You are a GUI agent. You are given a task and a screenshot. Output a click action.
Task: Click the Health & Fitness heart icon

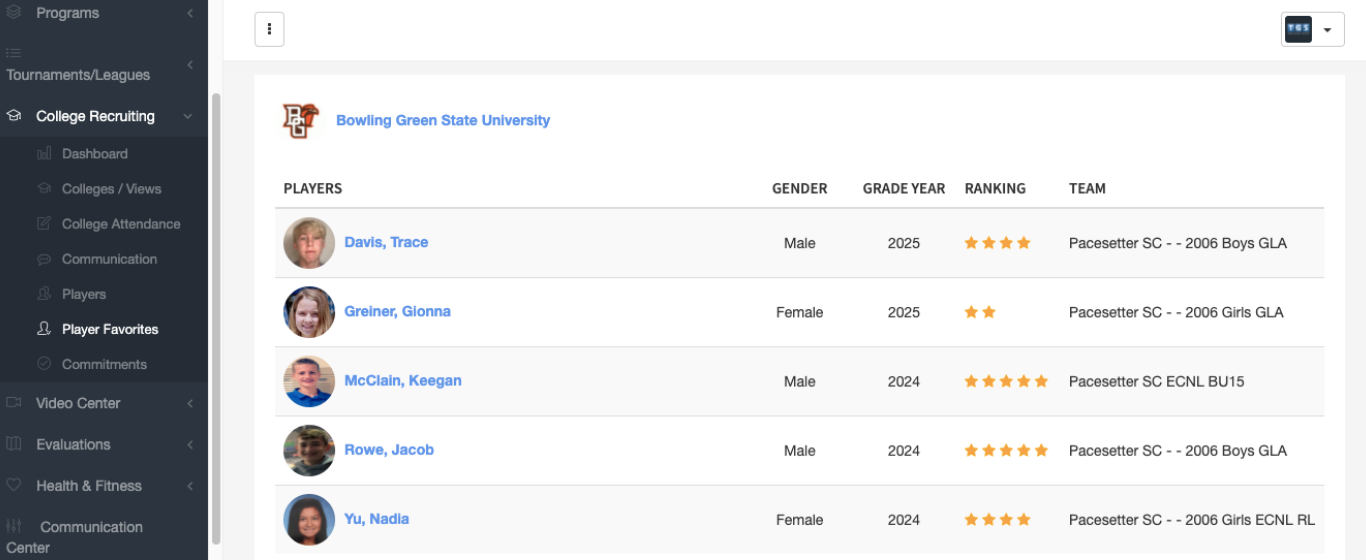(x=14, y=485)
